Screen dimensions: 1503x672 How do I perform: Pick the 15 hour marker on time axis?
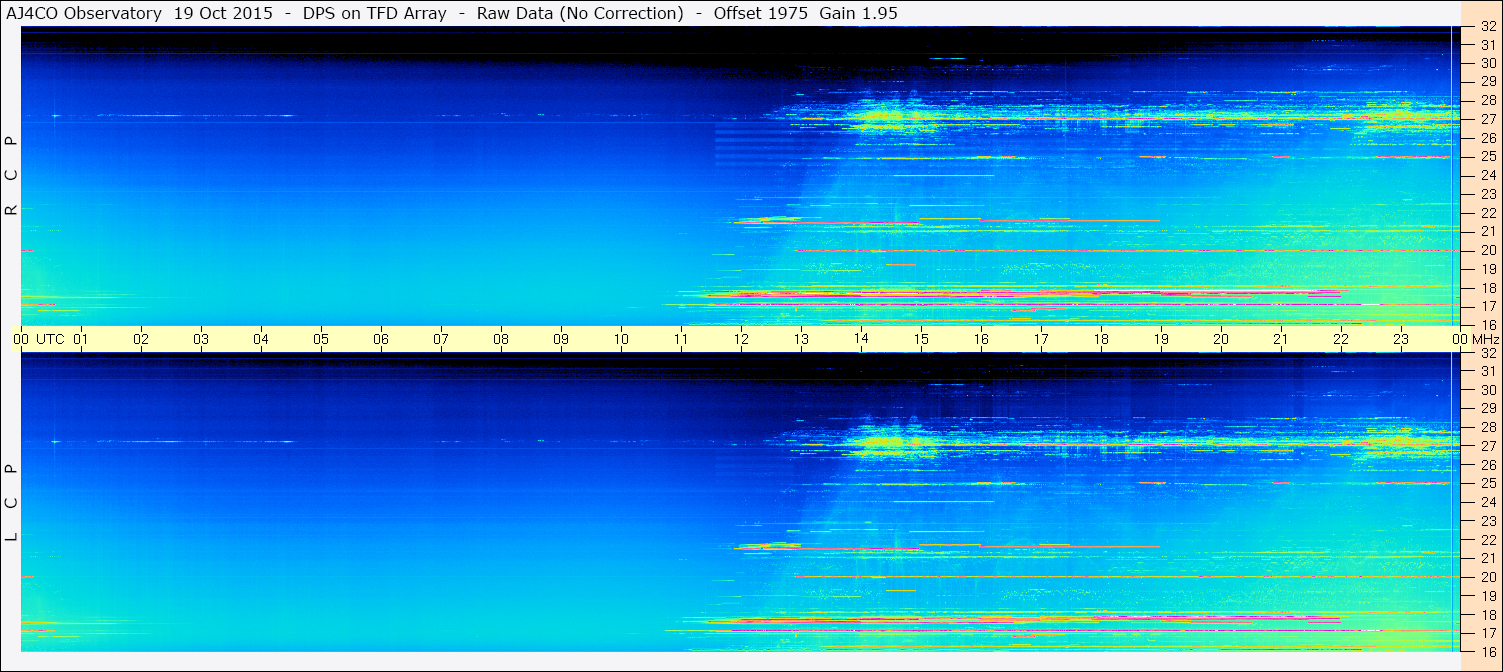pyautogui.click(x=921, y=339)
